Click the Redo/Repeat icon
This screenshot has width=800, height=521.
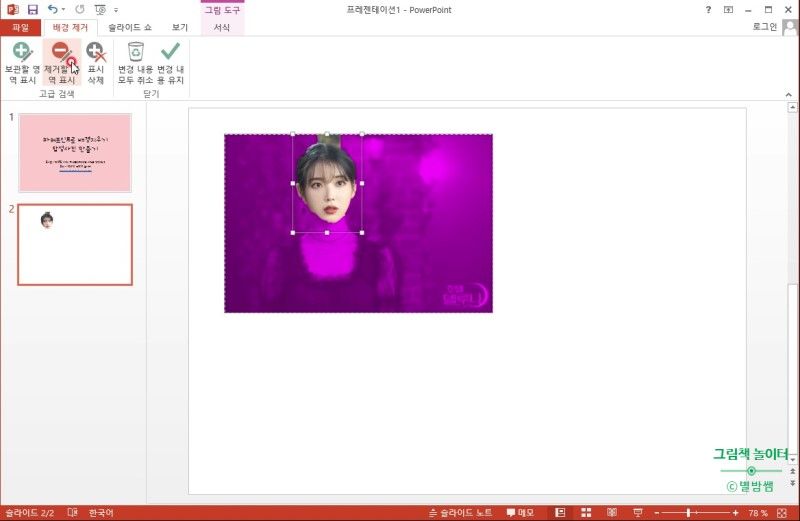coord(80,10)
